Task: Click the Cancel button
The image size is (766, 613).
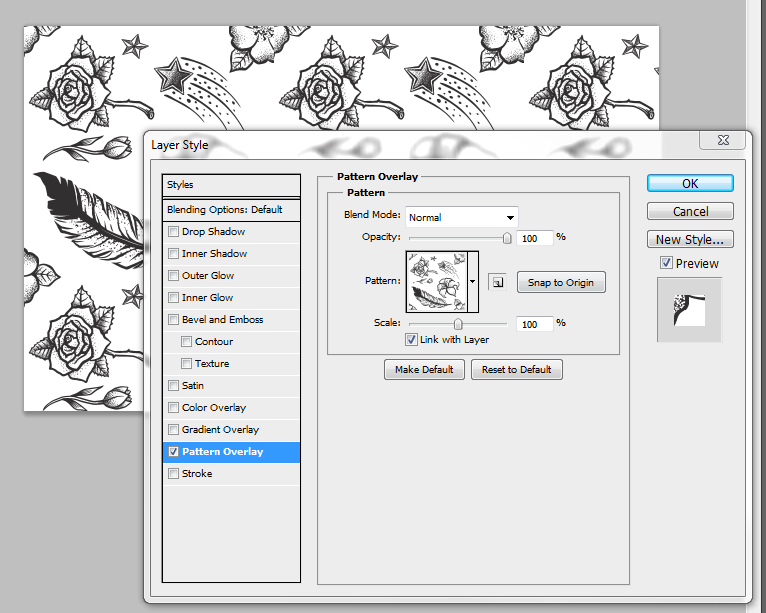Action: pyautogui.click(x=690, y=211)
